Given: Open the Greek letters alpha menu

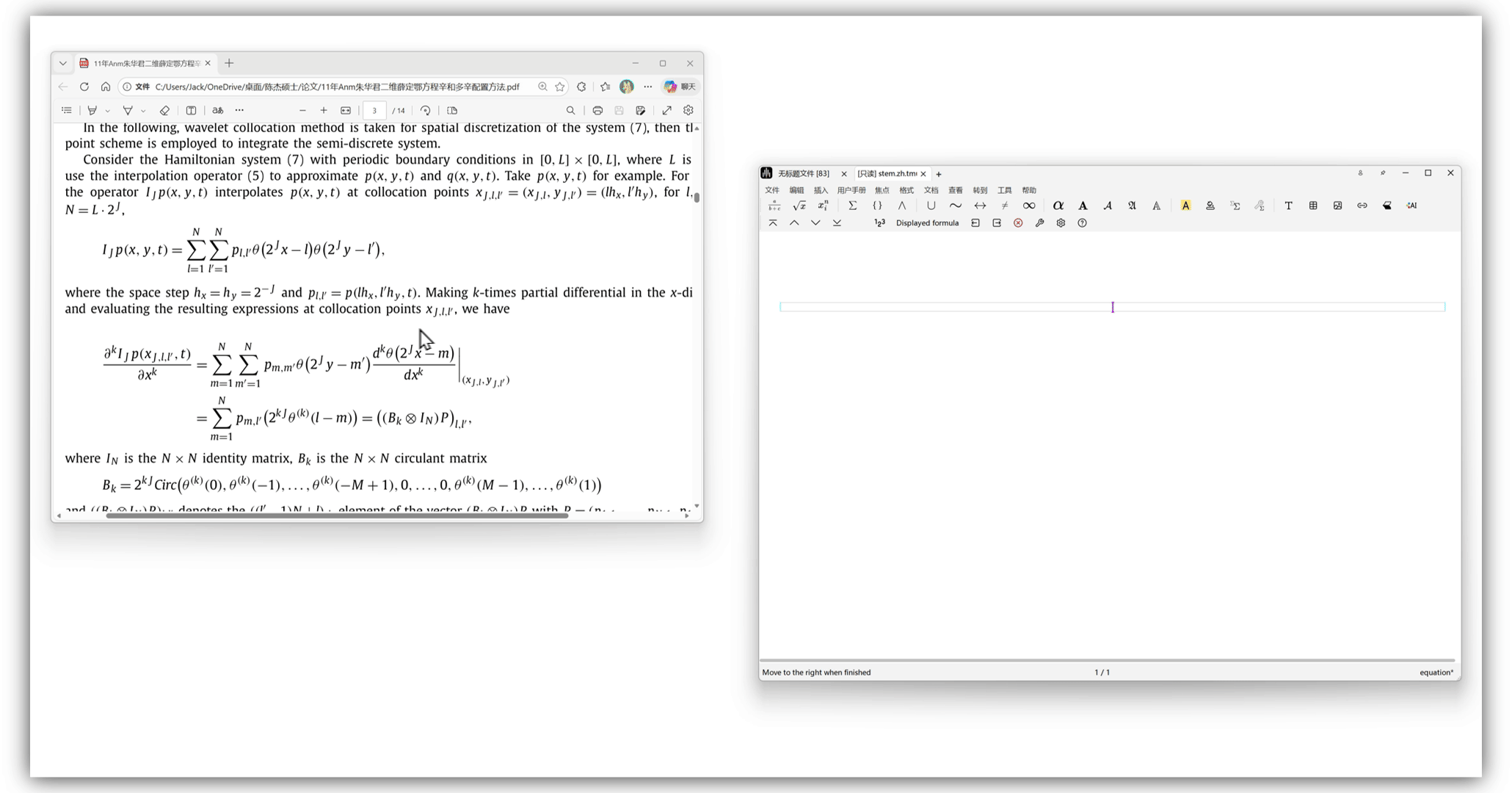Looking at the screenshot, I should pos(1058,206).
